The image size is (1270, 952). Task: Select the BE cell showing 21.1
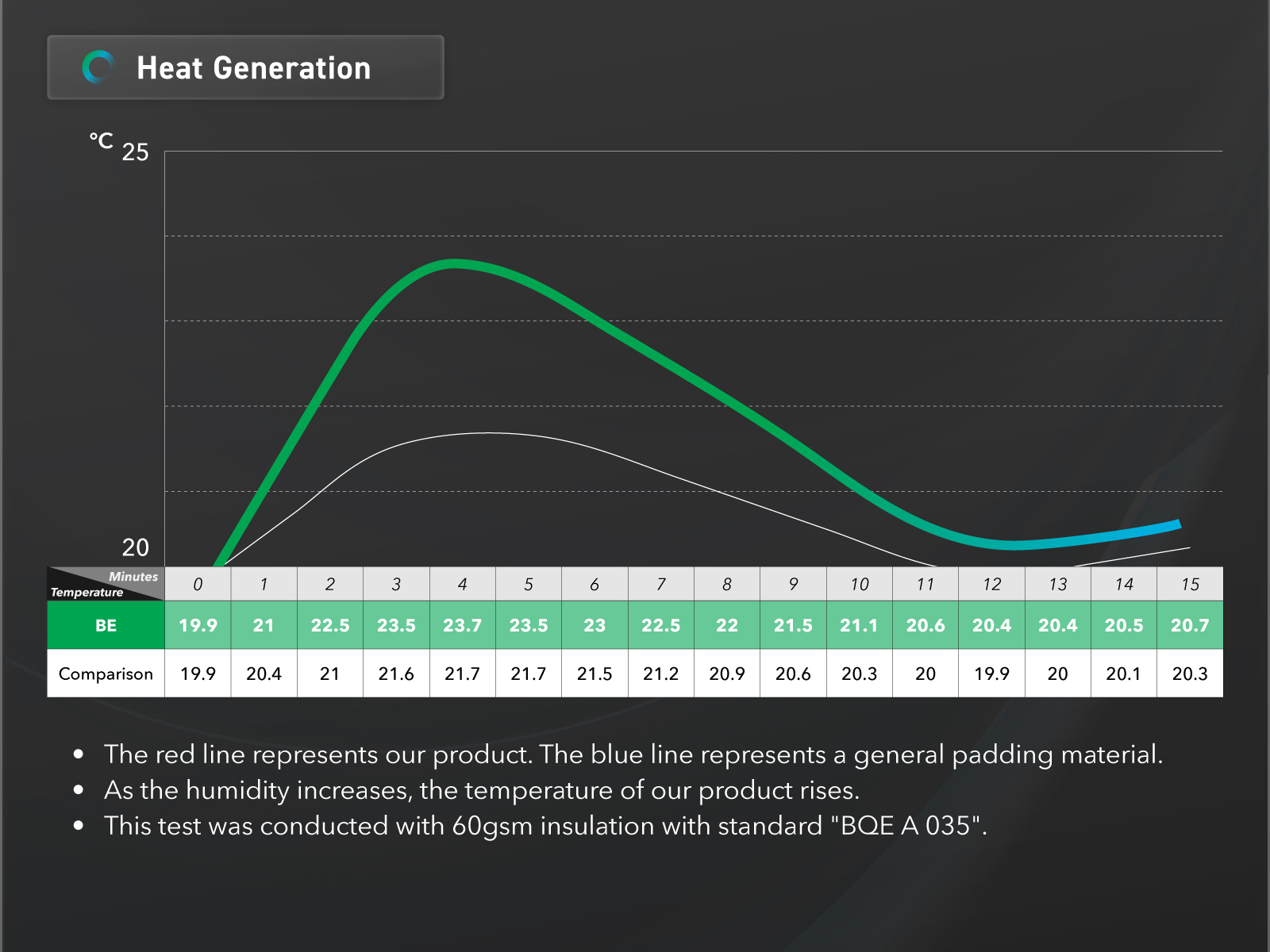pos(859,625)
